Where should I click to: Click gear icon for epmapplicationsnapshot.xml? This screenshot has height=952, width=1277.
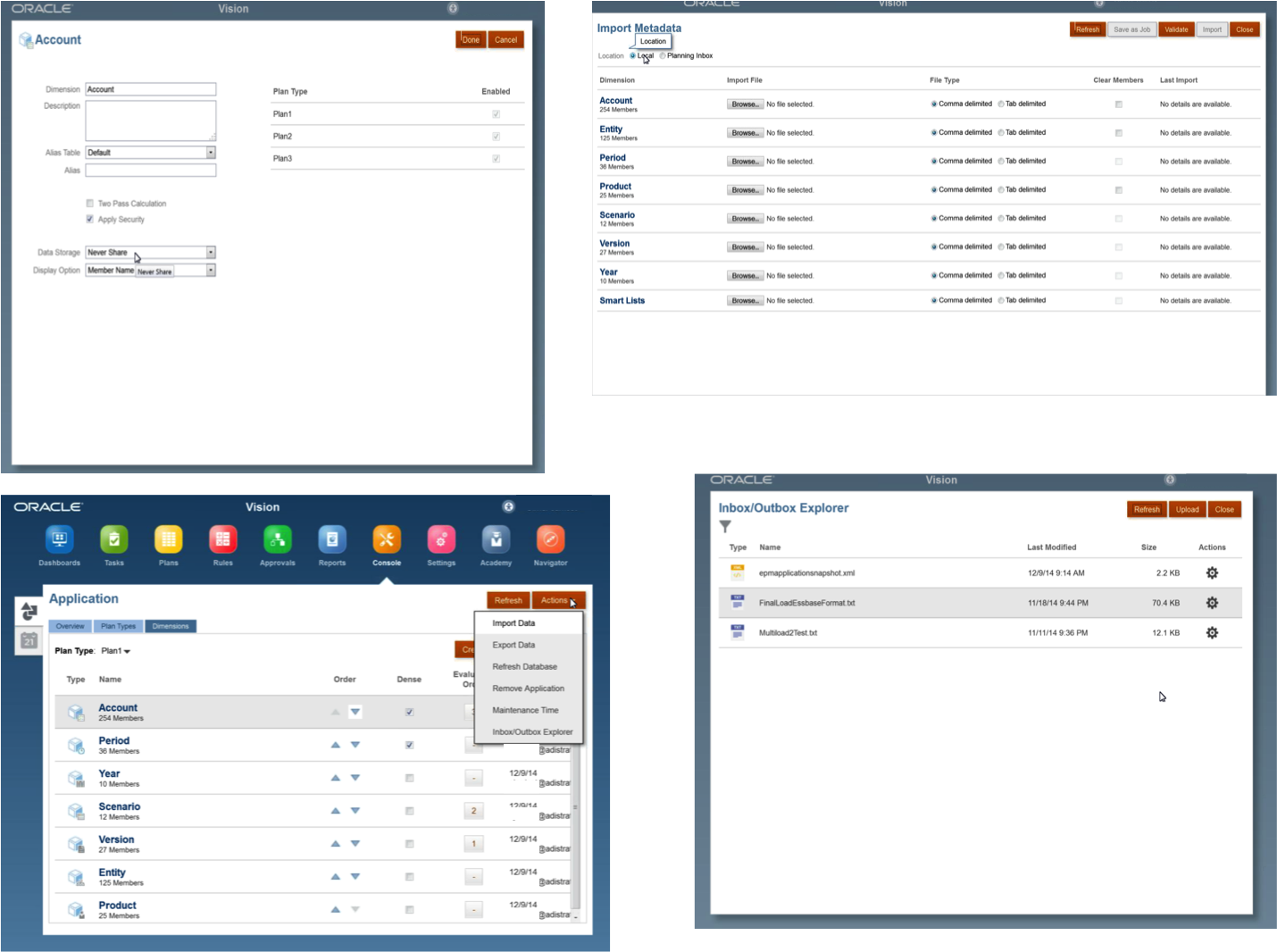click(1212, 573)
